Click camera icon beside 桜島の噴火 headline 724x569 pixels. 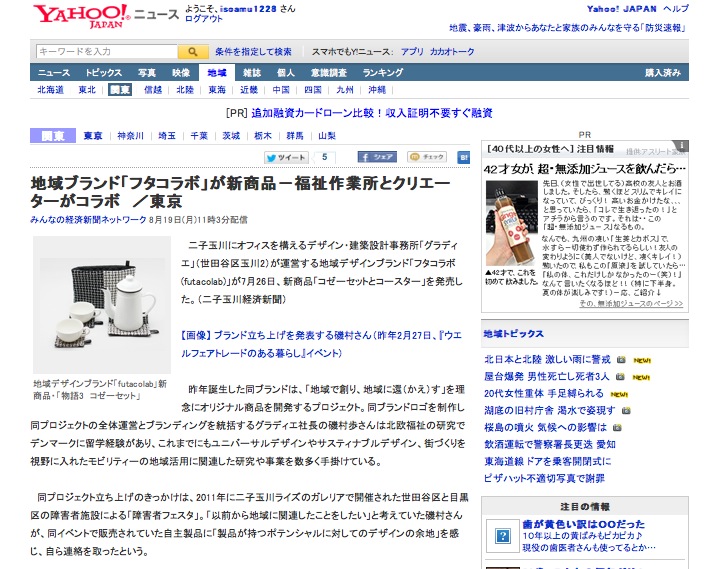click(617, 428)
